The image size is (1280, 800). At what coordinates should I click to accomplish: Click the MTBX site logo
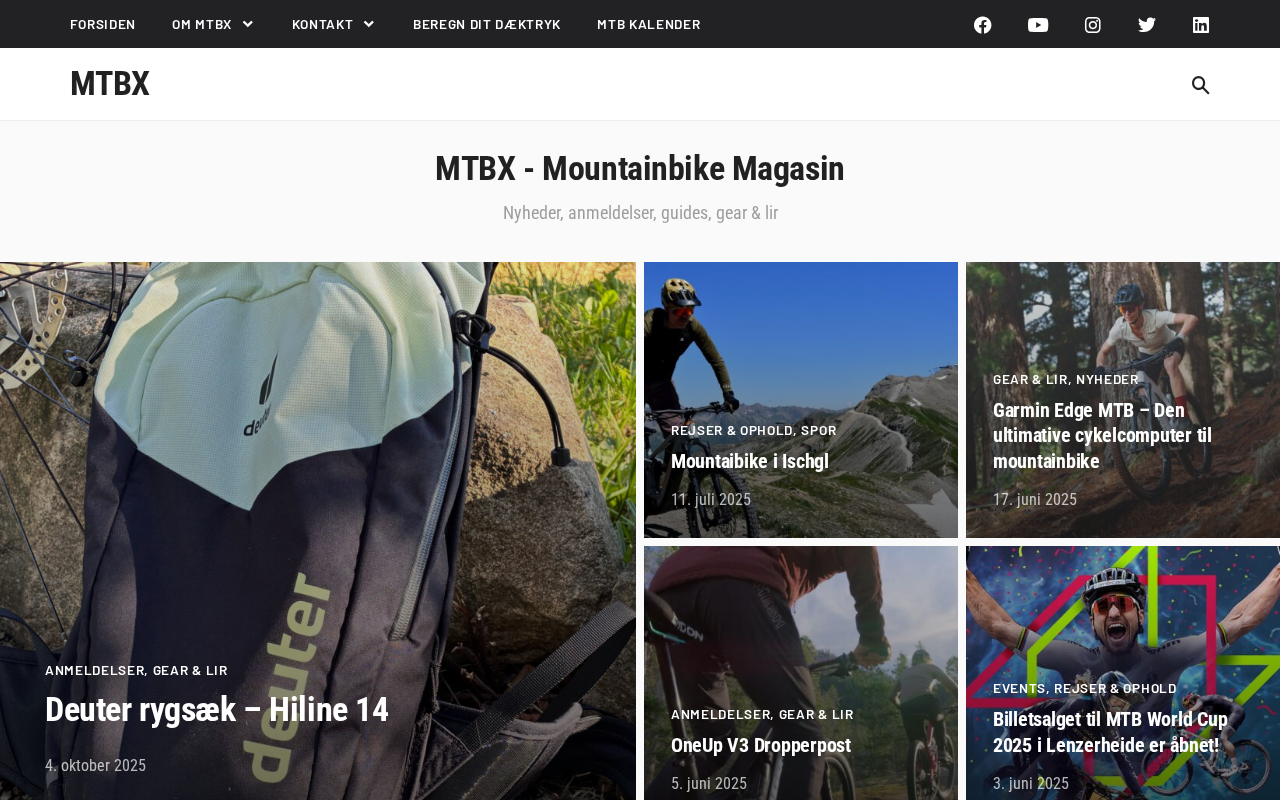click(110, 84)
